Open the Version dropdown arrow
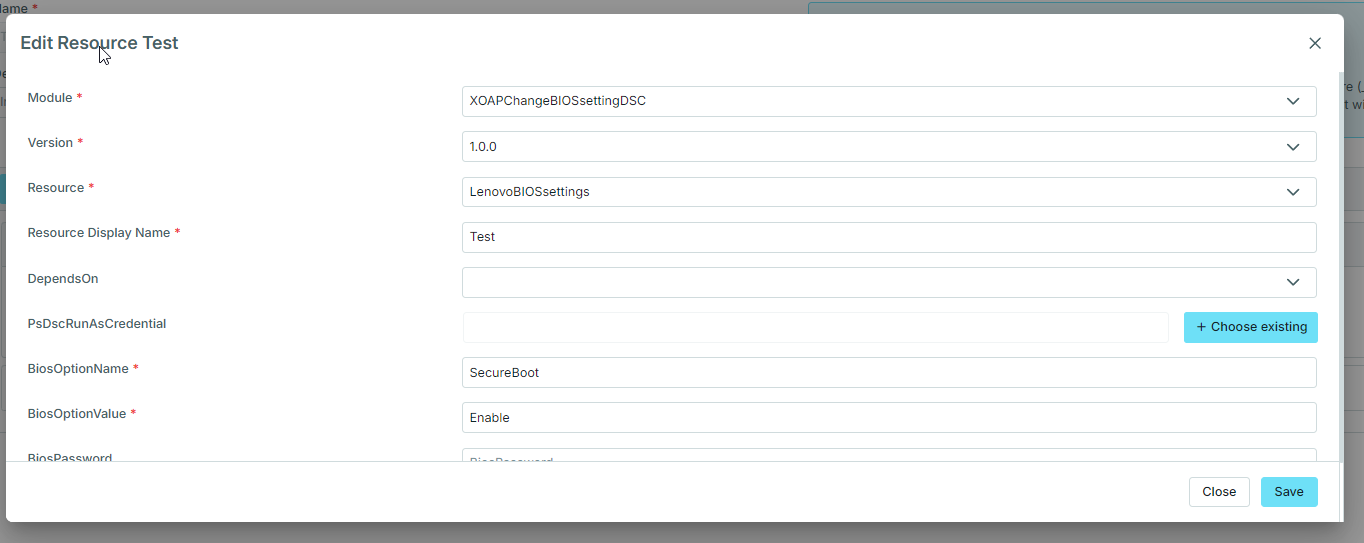This screenshot has height=543, width=1364. [x=1293, y=147]
